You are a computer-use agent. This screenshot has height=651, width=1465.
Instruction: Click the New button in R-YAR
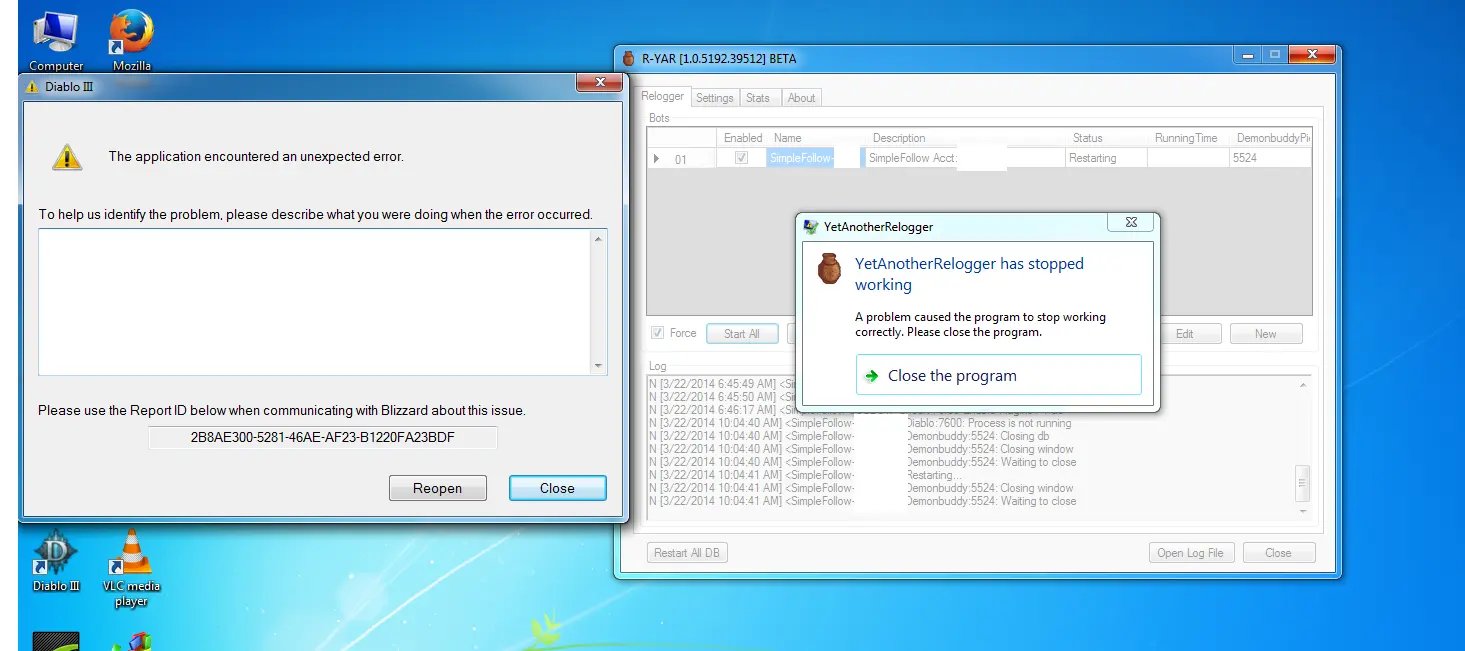tap(1266, 334)
